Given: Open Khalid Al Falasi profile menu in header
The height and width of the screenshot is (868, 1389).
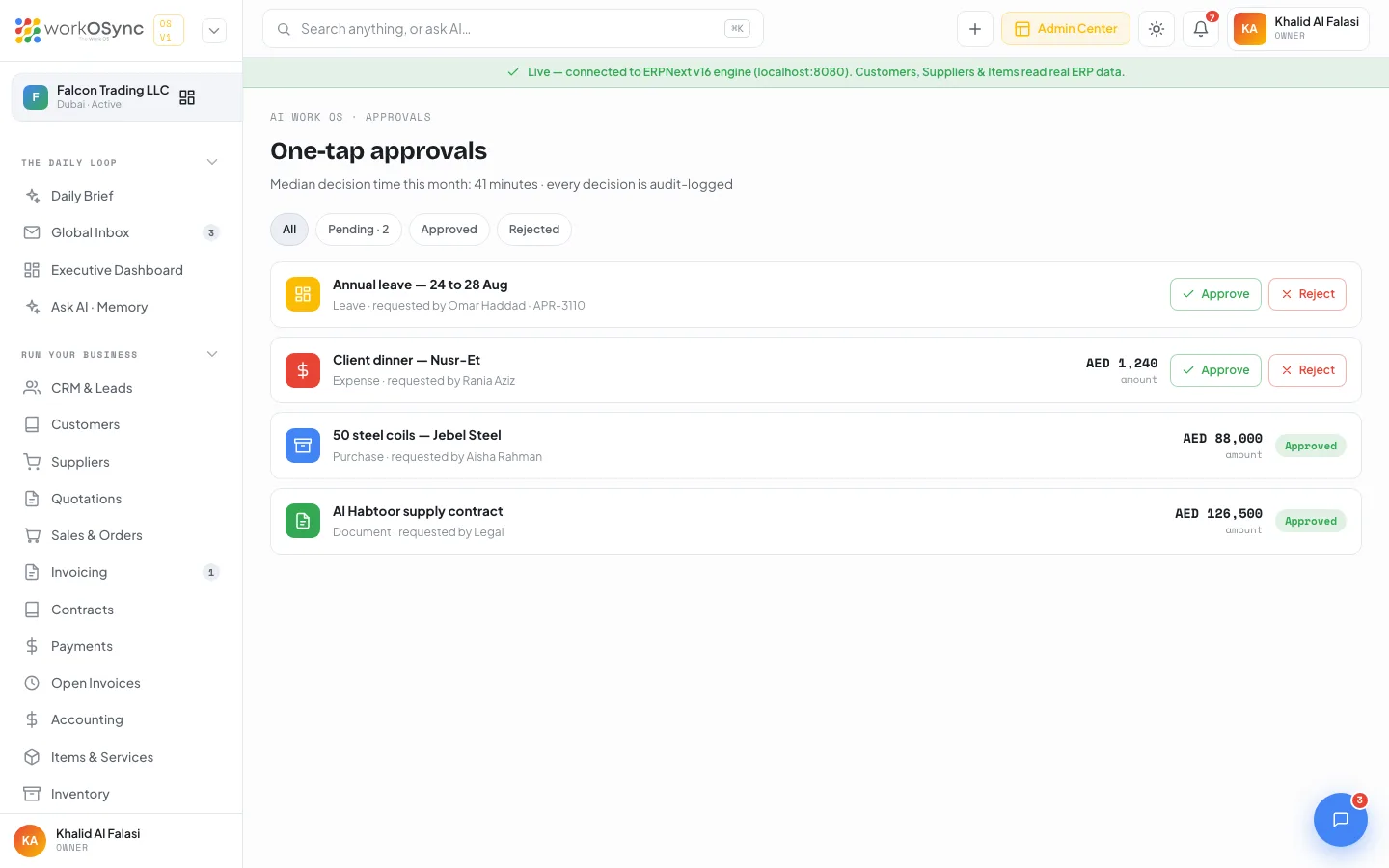Looking at the screenshot, I should tap(1298, 29).
